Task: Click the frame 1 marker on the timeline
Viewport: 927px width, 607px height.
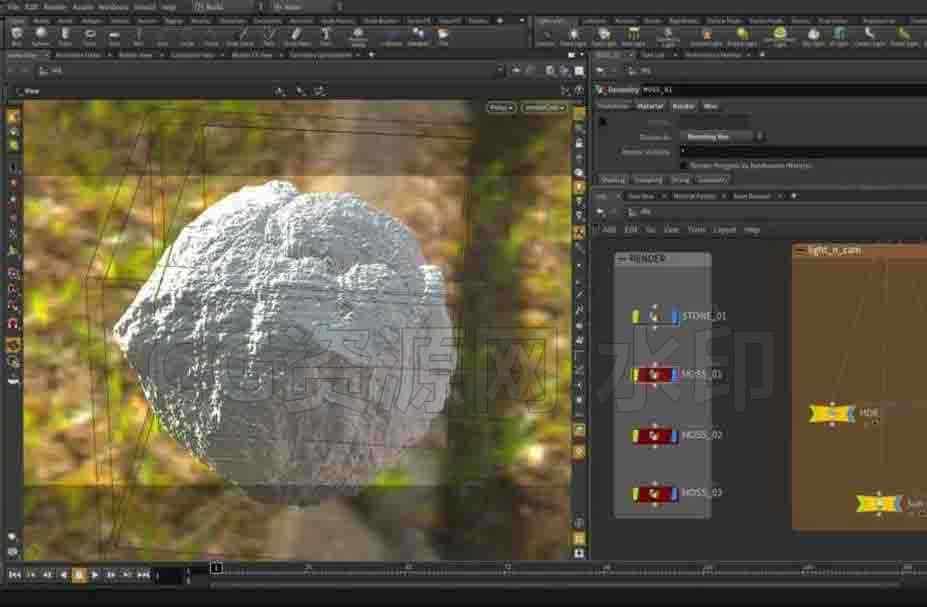Action: (x=216, y=568)
